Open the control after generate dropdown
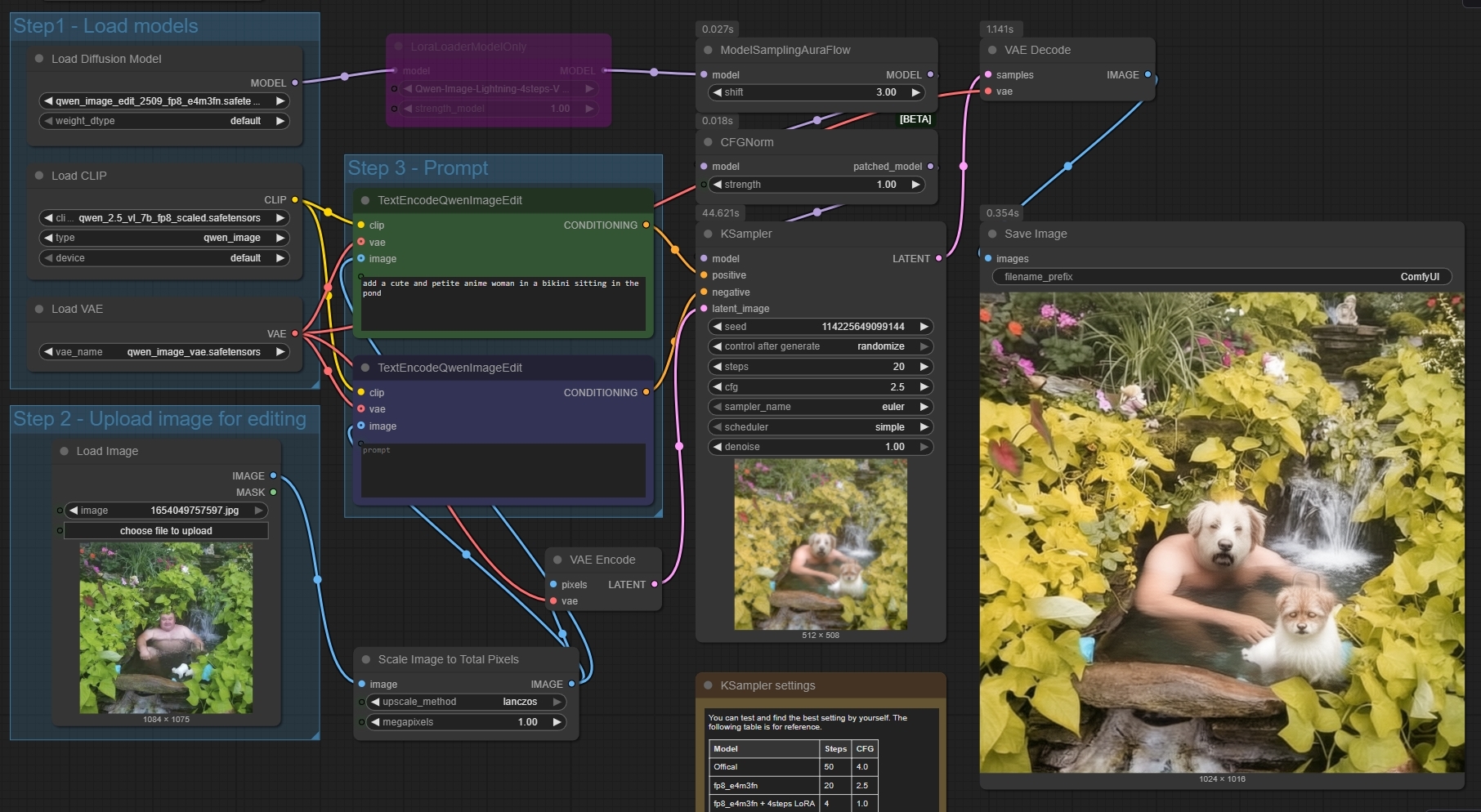The height and width of the screenshot is (812, 1481). (x=821, y=346)
